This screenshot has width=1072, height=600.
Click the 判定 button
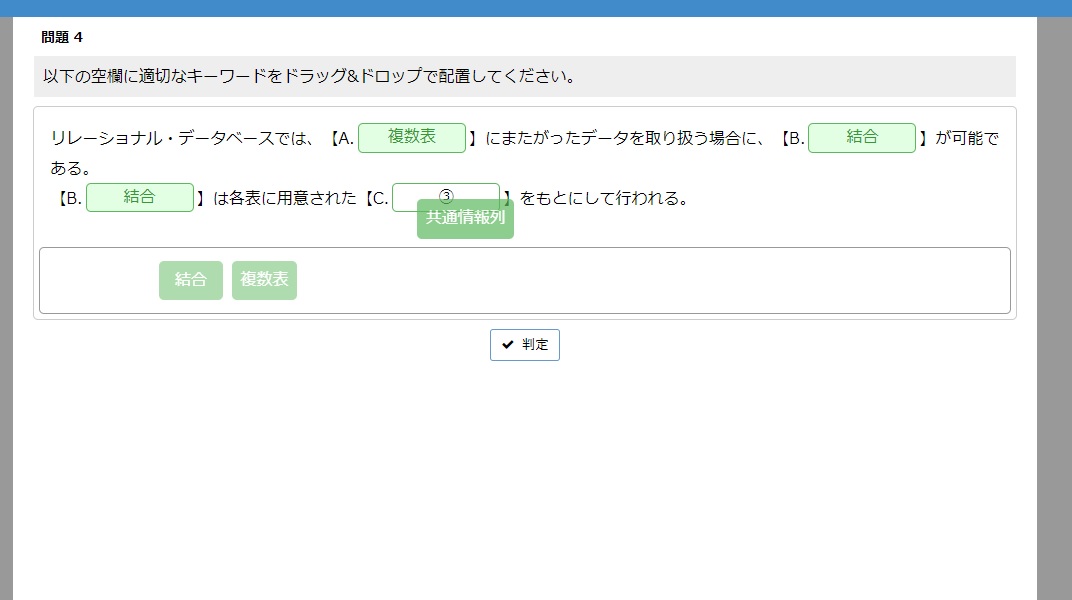pos(525,345)
